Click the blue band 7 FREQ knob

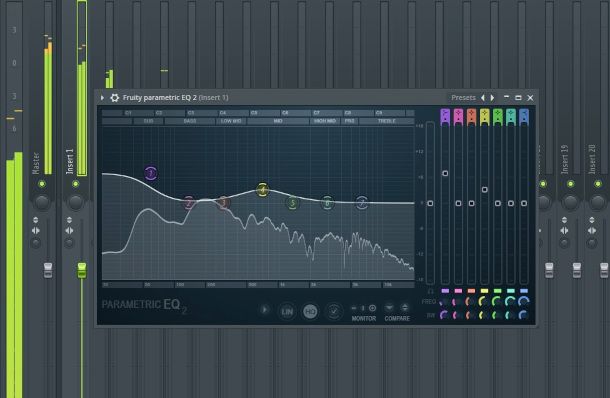(524, 302)
